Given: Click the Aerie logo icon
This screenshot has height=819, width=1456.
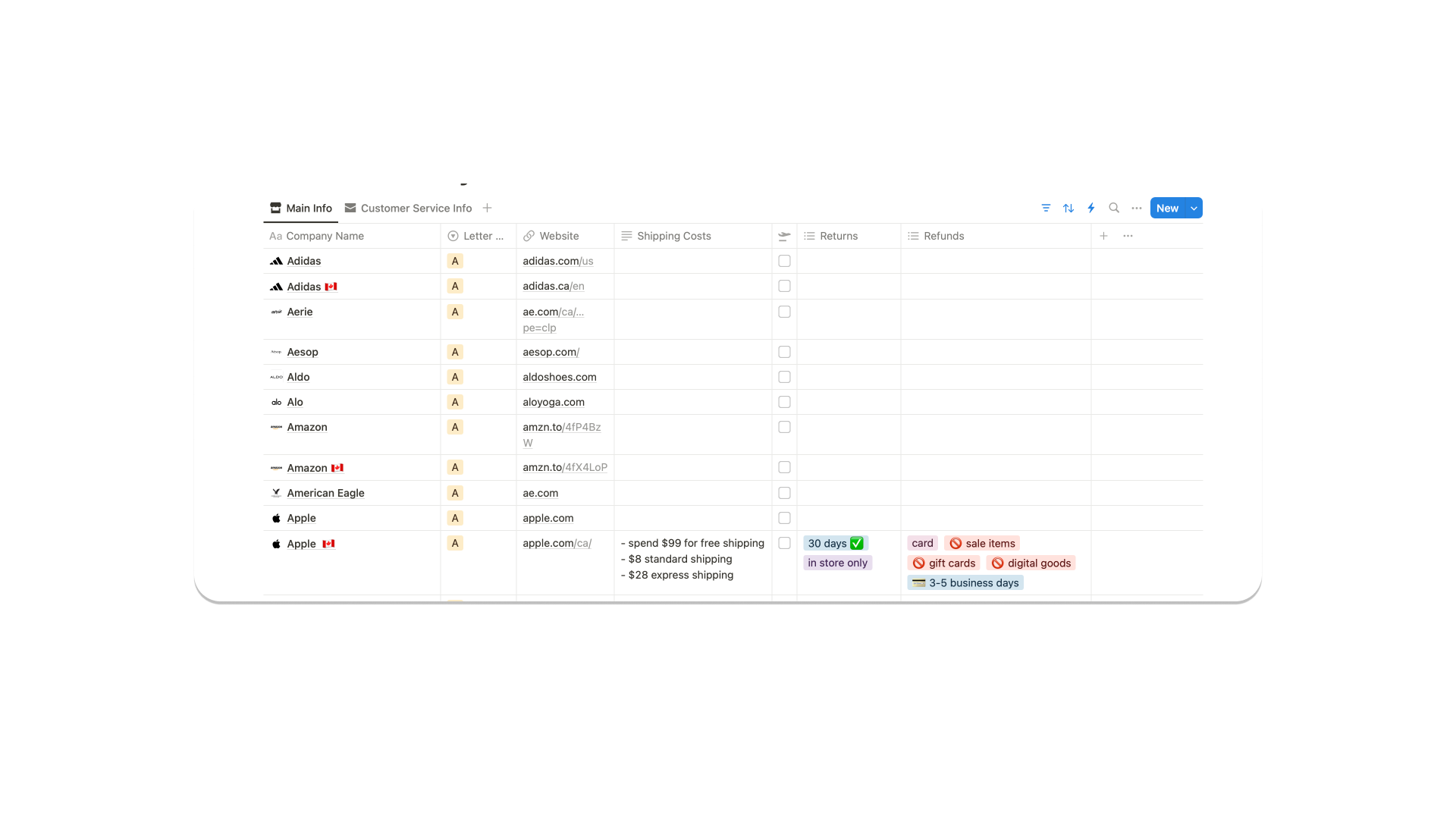Looking at the screenshot, I should pos(276,312).
